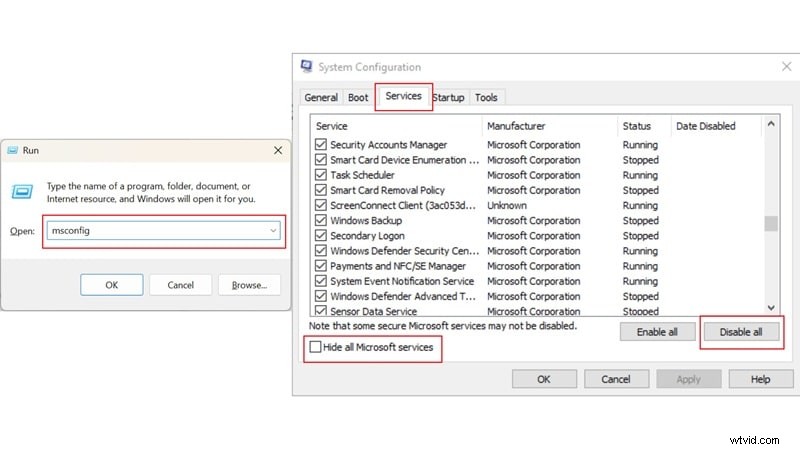Viewport: 800px width, 450px height.
Task: Uncheck the Task Scheduler service checkbox
Action: [320, 175]
